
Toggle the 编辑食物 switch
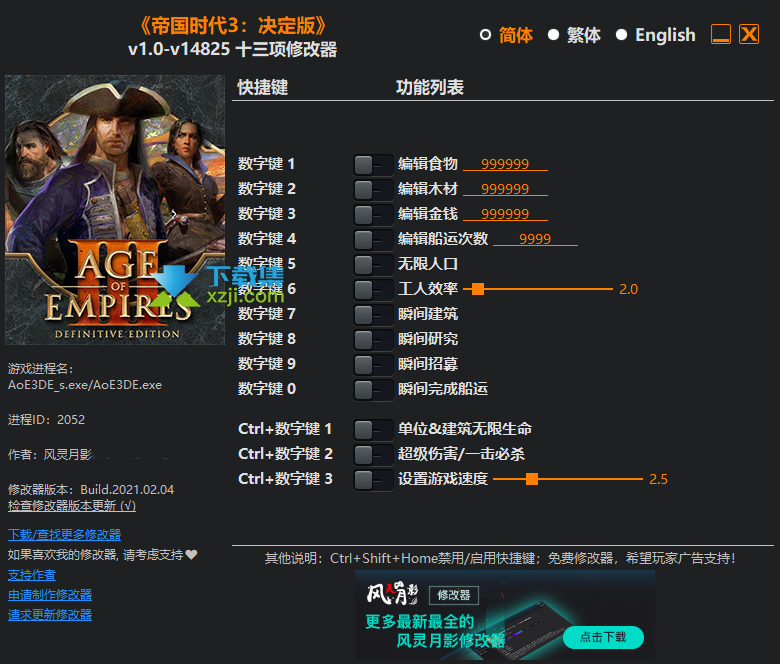coord(373,165)
